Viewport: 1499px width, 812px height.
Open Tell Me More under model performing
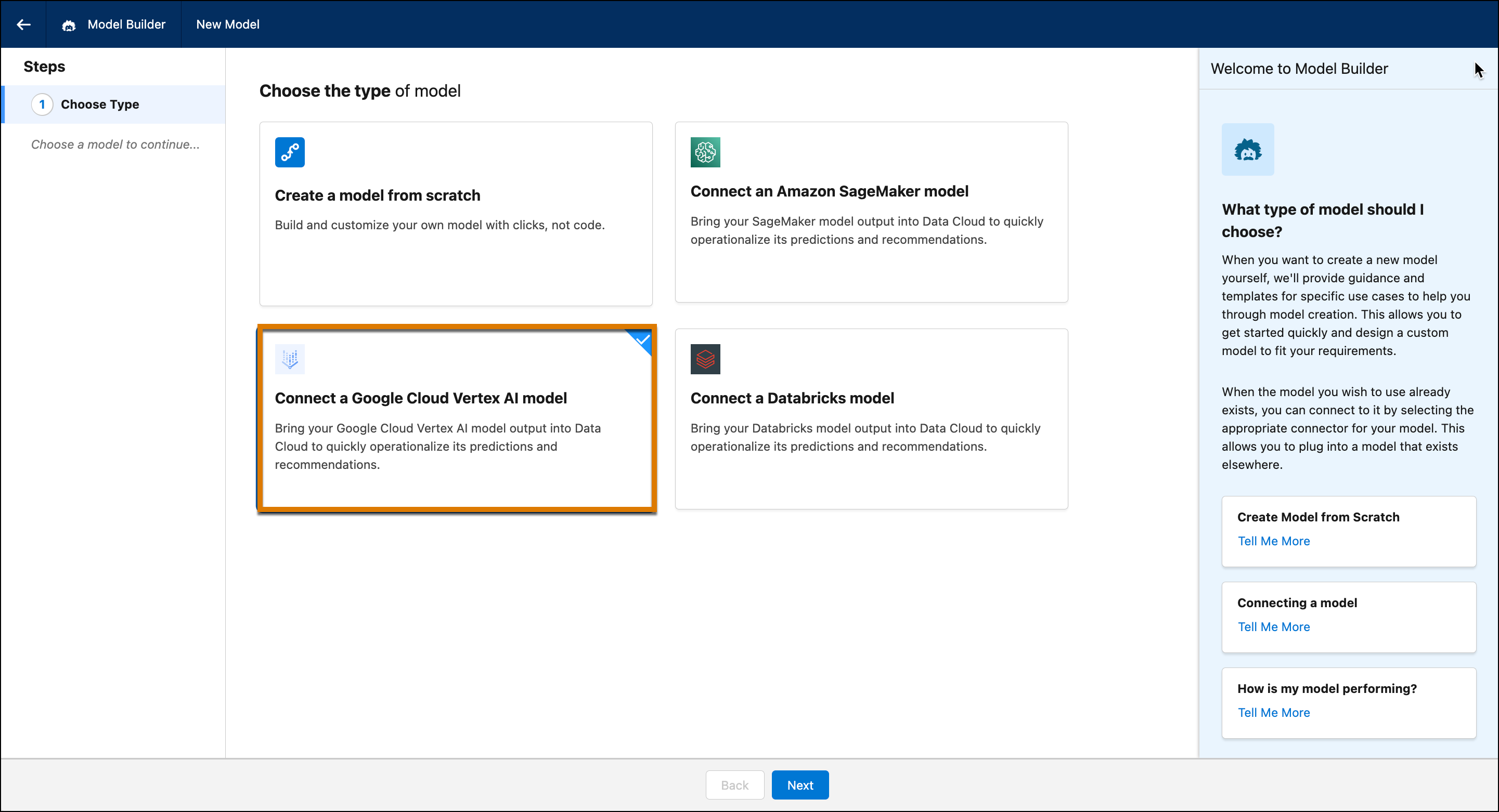(x=1274, y=713)
